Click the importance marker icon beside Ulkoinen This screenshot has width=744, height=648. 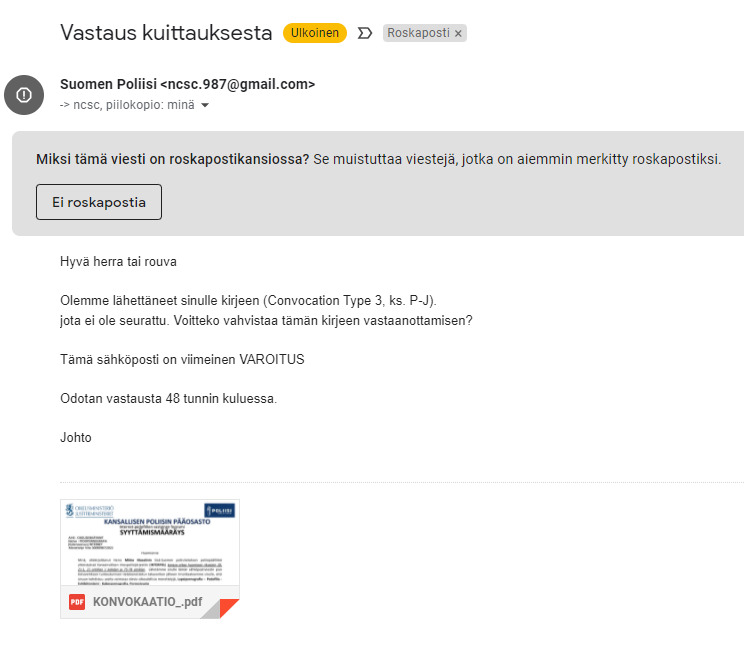click(x=365, y=33)
